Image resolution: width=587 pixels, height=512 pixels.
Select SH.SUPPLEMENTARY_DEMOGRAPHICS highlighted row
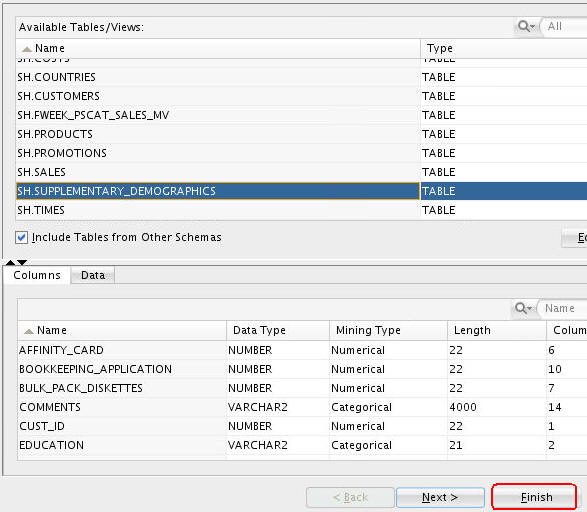301,191
